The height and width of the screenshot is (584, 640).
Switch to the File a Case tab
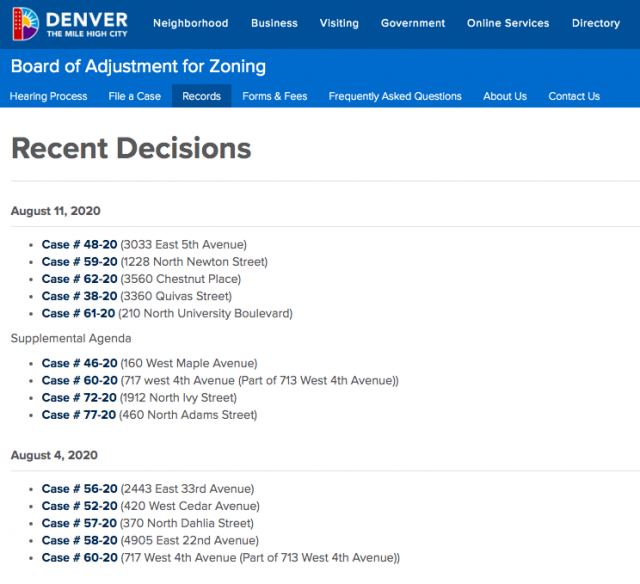(135, 96)
